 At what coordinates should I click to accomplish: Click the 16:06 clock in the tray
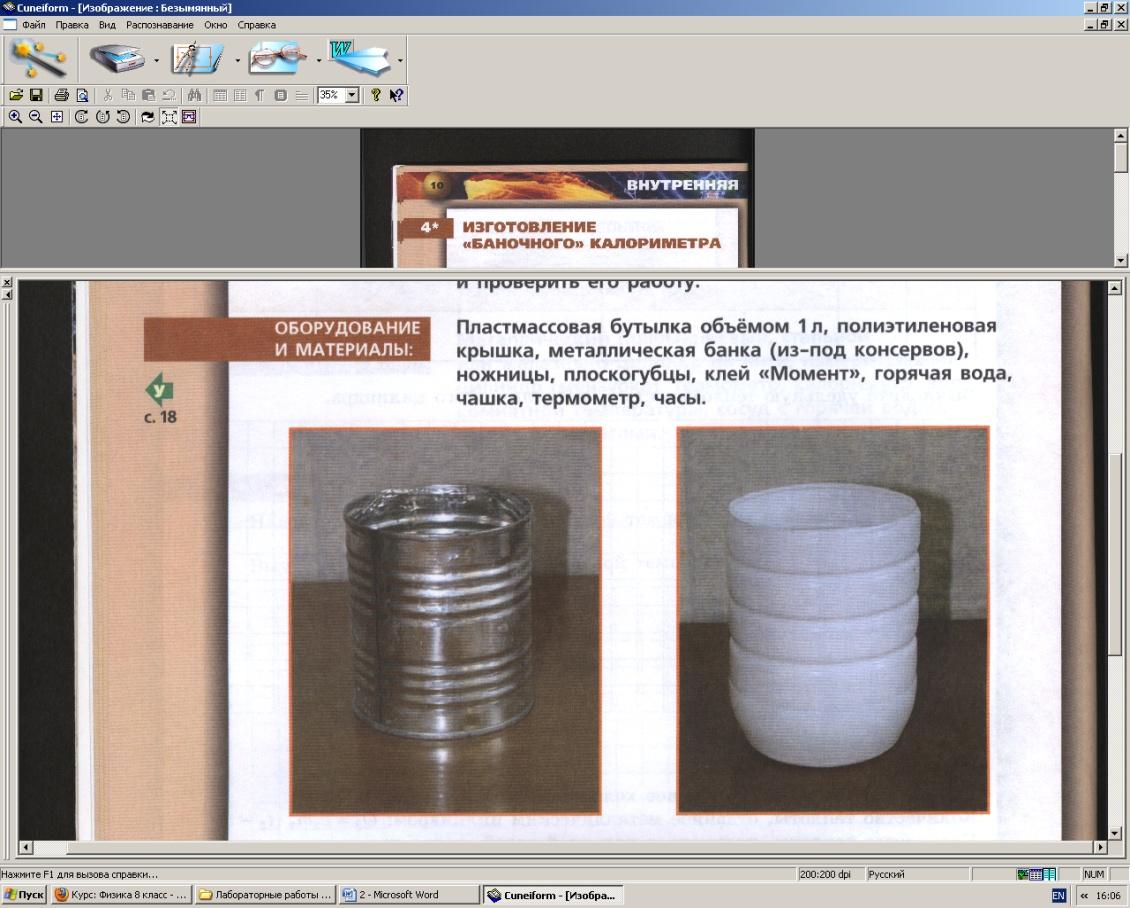coord(1108,896)
